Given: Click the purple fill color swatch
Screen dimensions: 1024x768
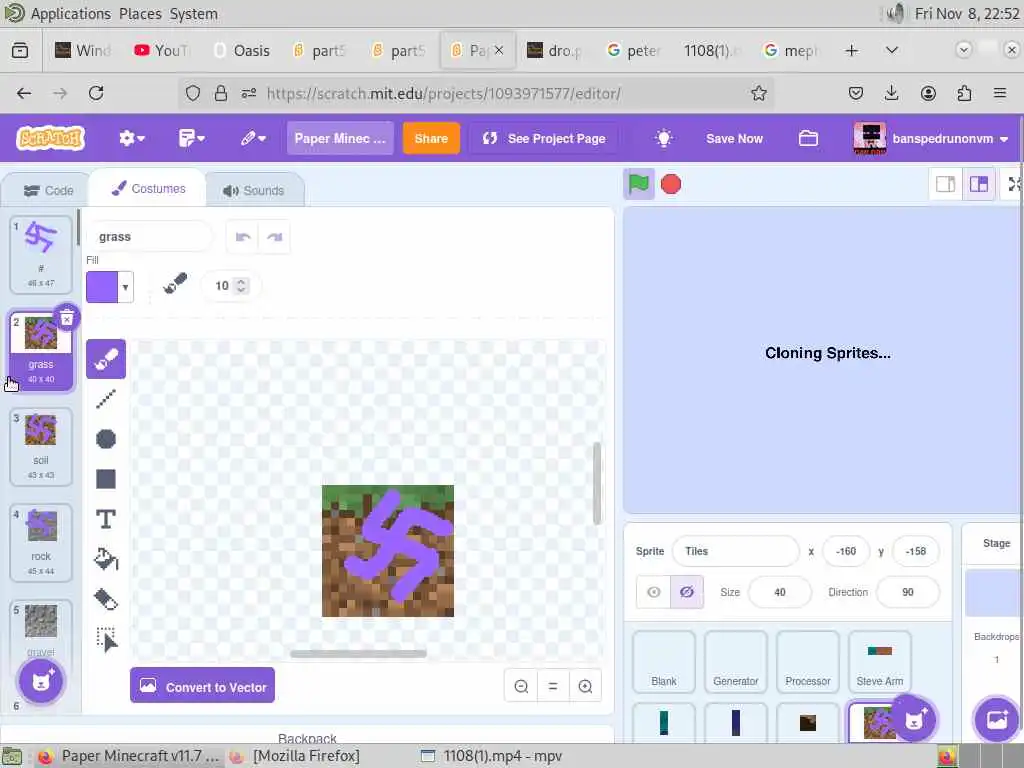Looking at the screenshot, I should pos(102,287).
